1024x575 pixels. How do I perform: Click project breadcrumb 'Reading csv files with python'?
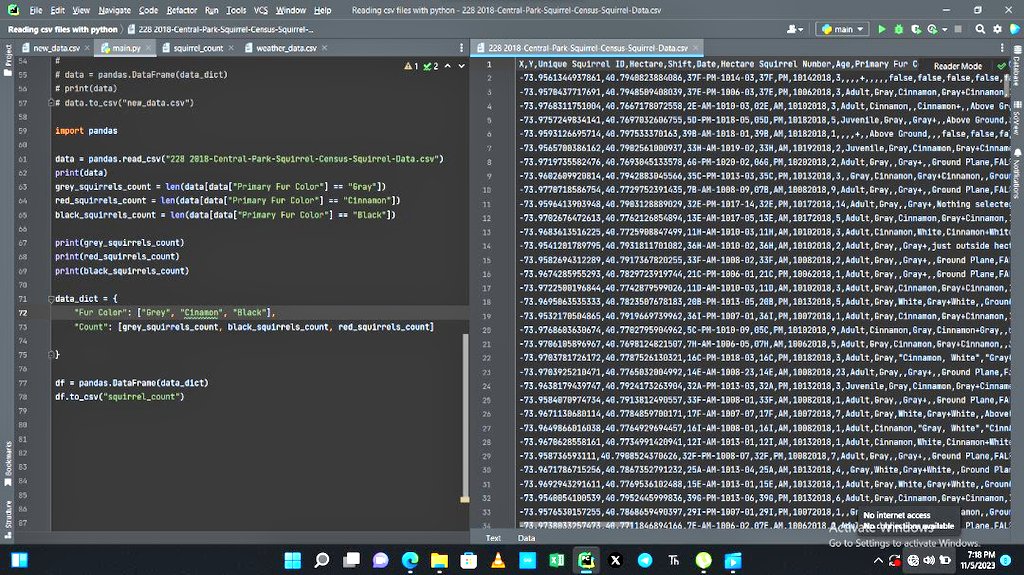click(63, 29)
